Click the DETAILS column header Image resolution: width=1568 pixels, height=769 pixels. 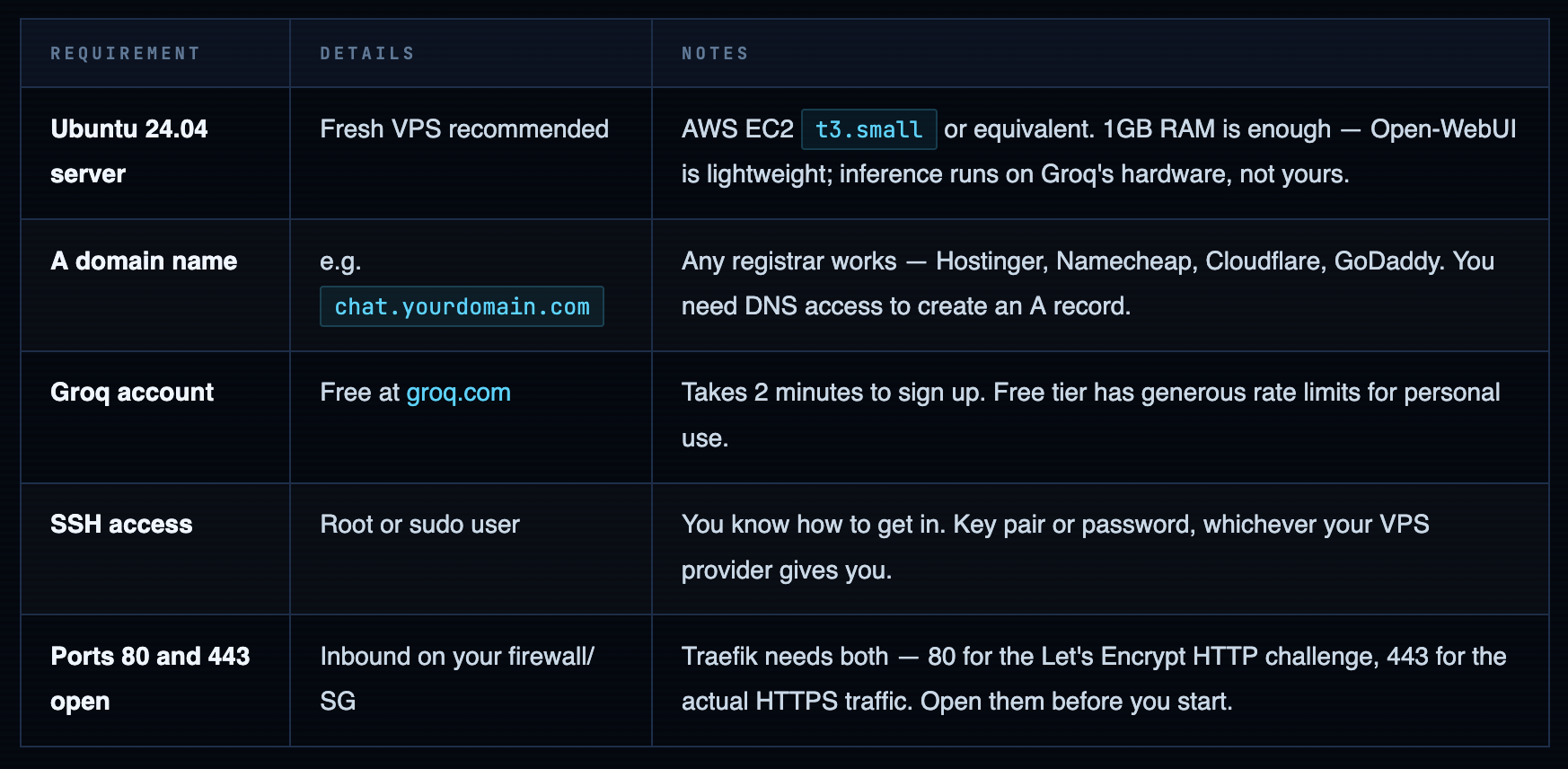[x=367, y=54]
